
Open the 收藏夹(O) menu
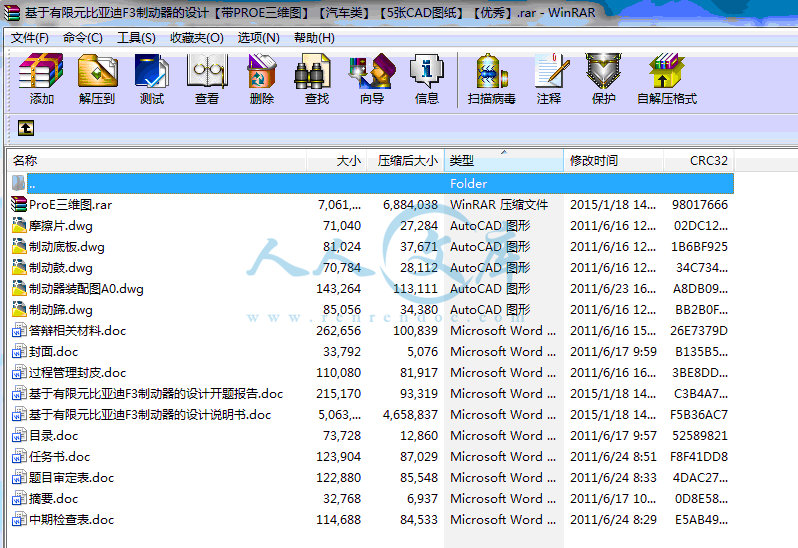coord(196,38)
